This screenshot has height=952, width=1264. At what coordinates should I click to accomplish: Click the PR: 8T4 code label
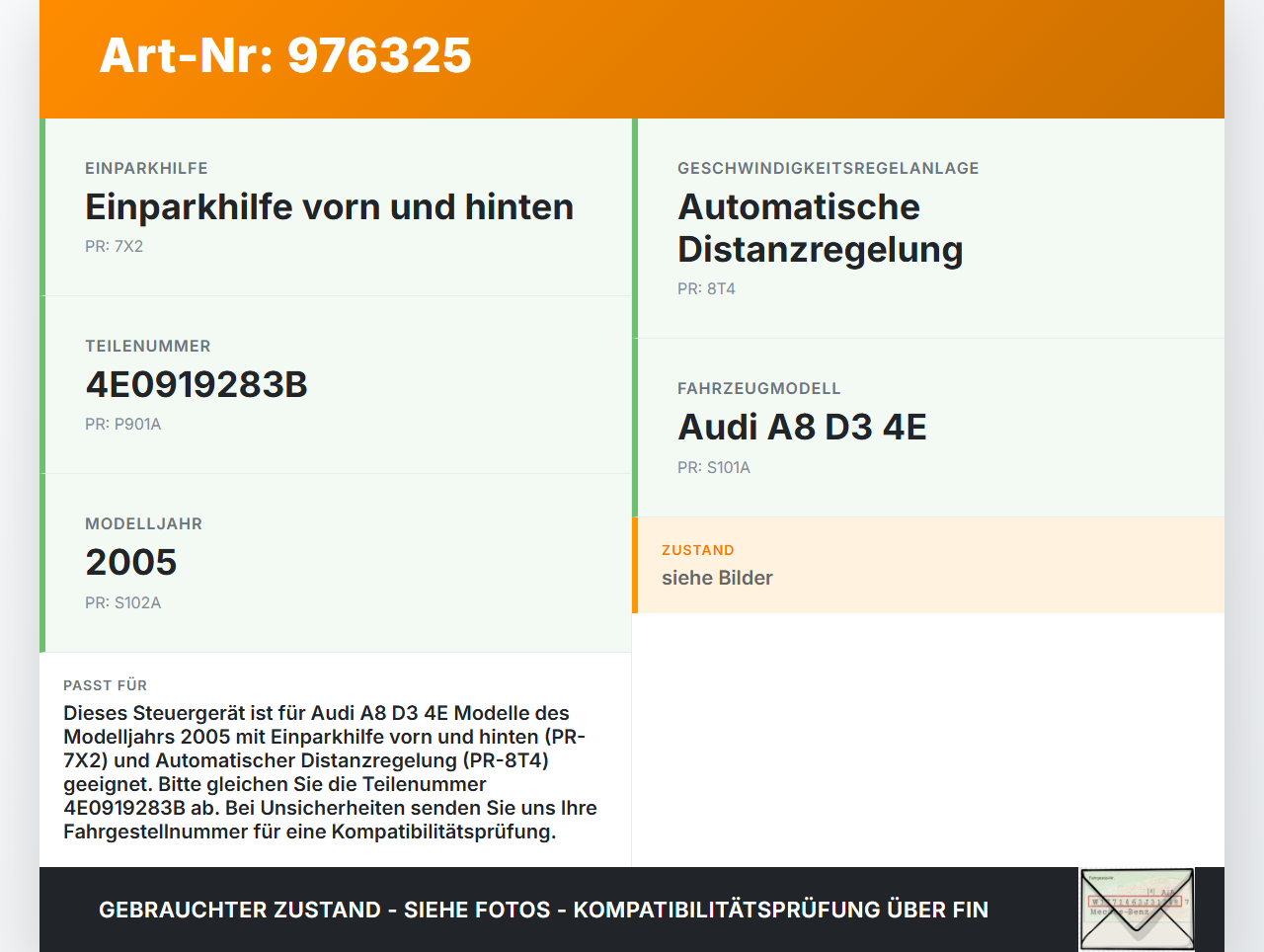click(x=706, y=288)
